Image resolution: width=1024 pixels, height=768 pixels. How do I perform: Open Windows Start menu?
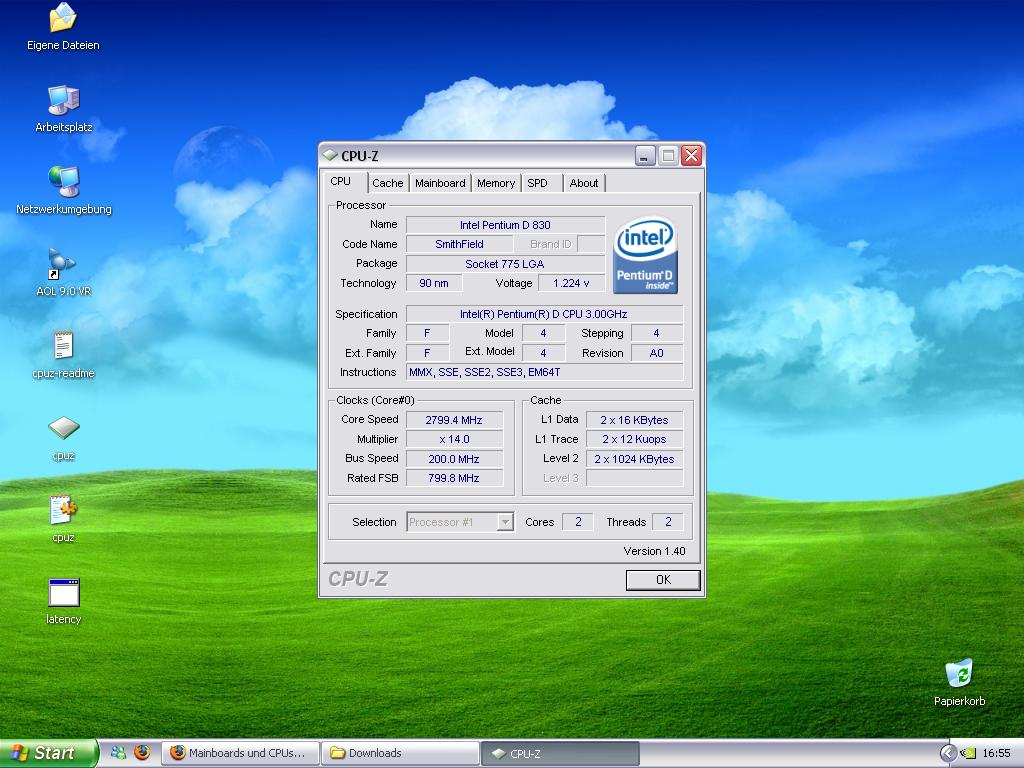[x=47, y=753]
